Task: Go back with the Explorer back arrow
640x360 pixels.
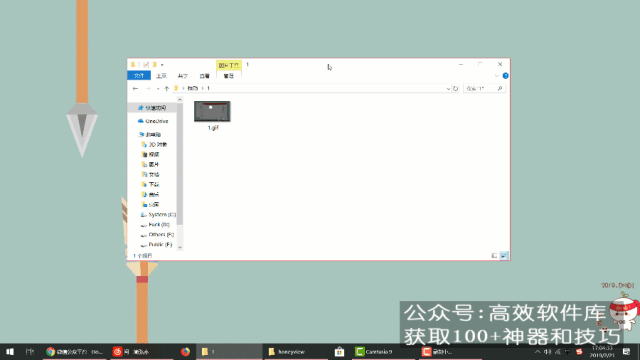Action: click(135, 89)
